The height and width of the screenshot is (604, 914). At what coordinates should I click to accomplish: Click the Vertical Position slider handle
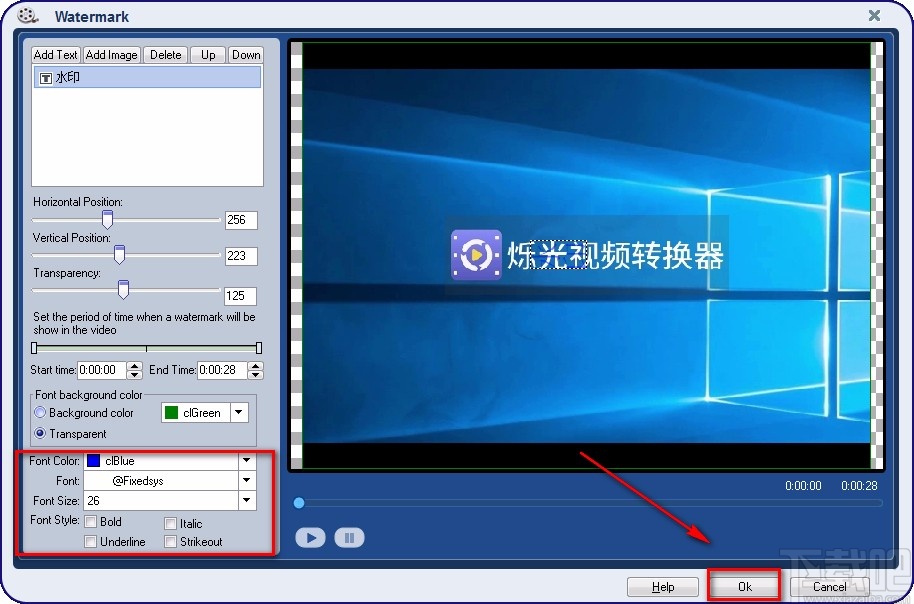119,255
